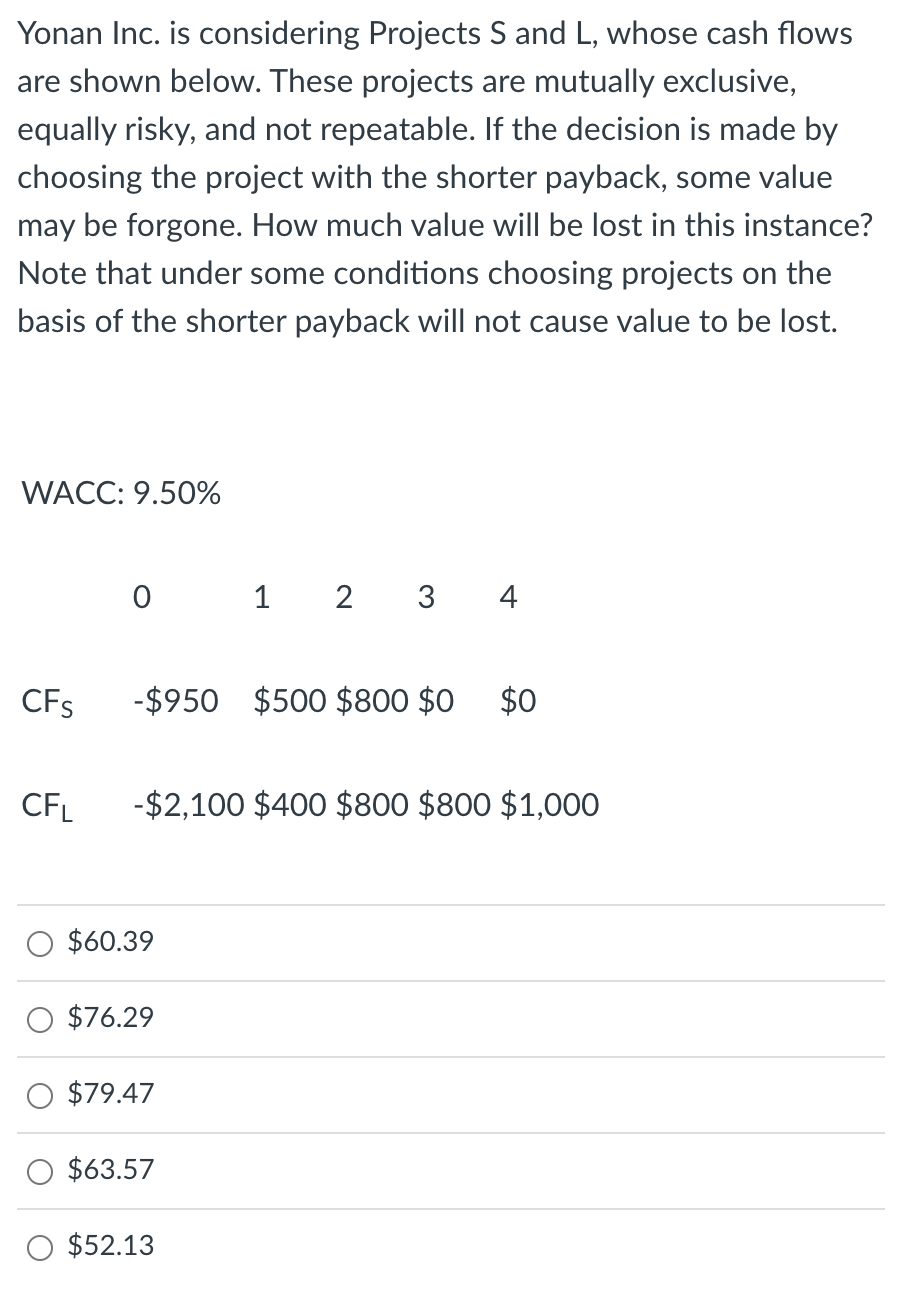Click the $63.57 answer label text
This screenshot has height=1292, width=901.
pos(110,1170)
